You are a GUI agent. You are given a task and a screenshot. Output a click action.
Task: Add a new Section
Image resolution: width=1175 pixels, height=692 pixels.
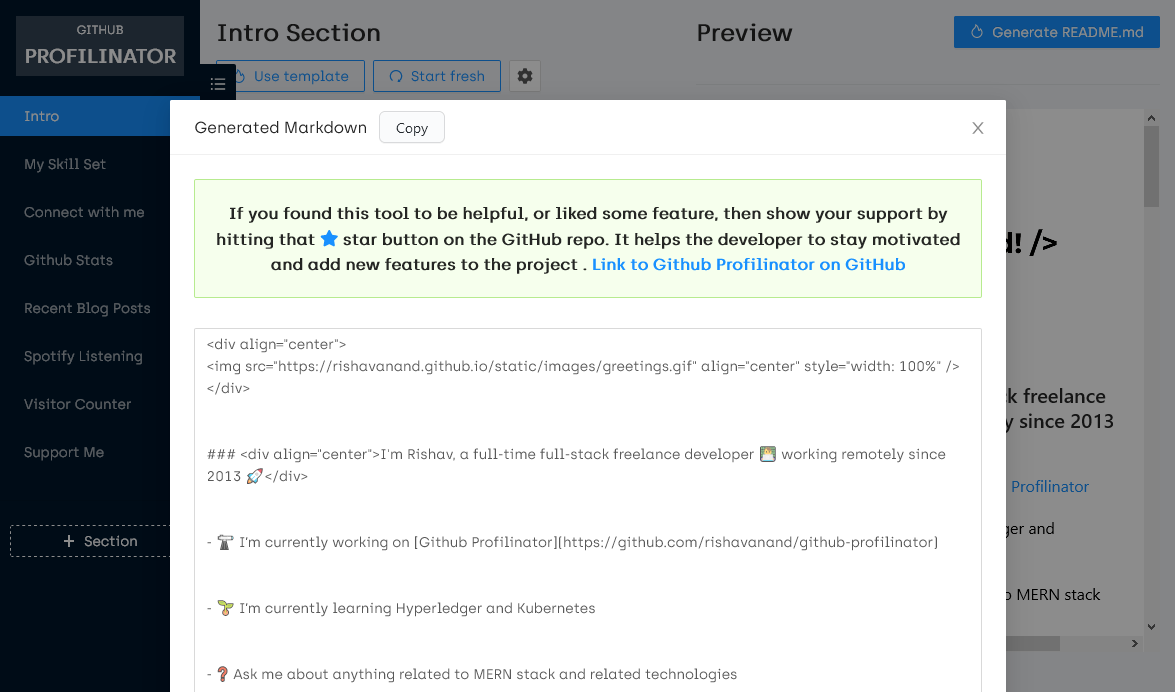91,541
